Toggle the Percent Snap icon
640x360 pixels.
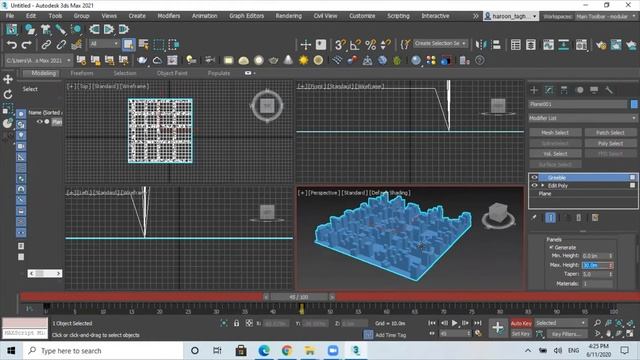[x=371, y=44]
